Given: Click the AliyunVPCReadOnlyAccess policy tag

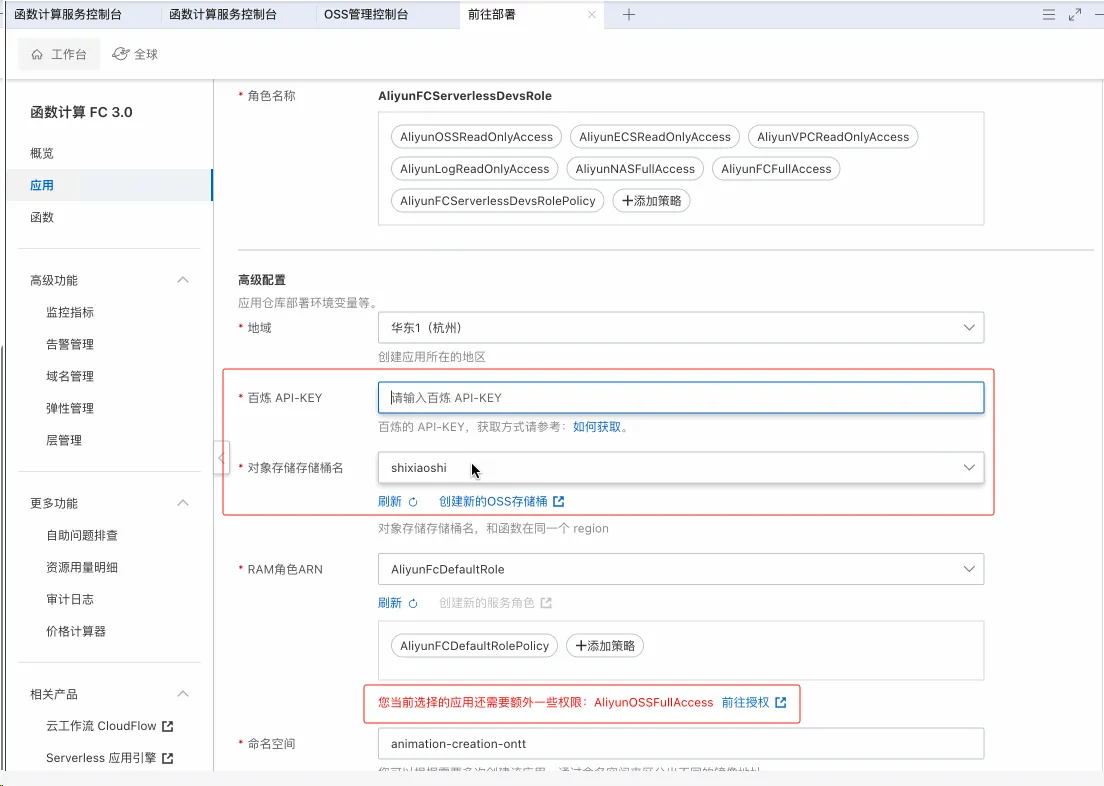Looking at the screenshot, I should 833,137.
